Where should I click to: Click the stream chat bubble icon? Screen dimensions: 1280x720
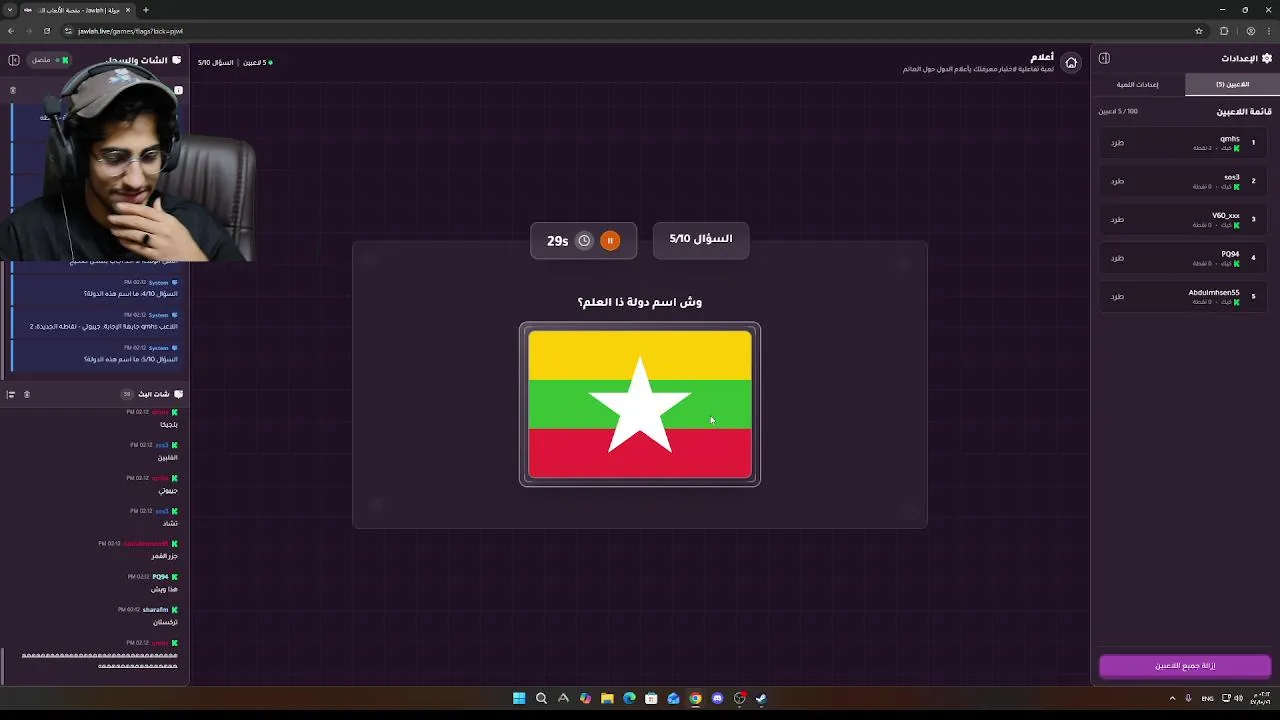pos(178,394)
